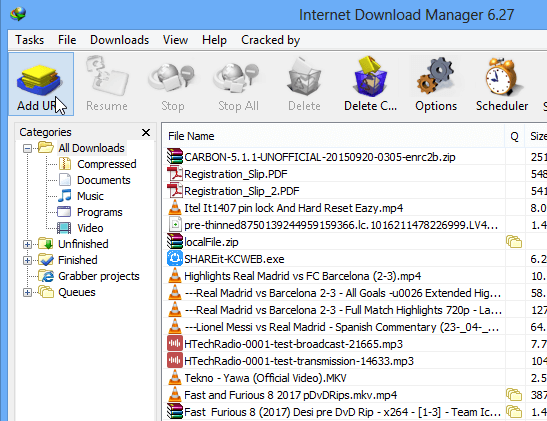Select the Compressed category

pos(107,164)
